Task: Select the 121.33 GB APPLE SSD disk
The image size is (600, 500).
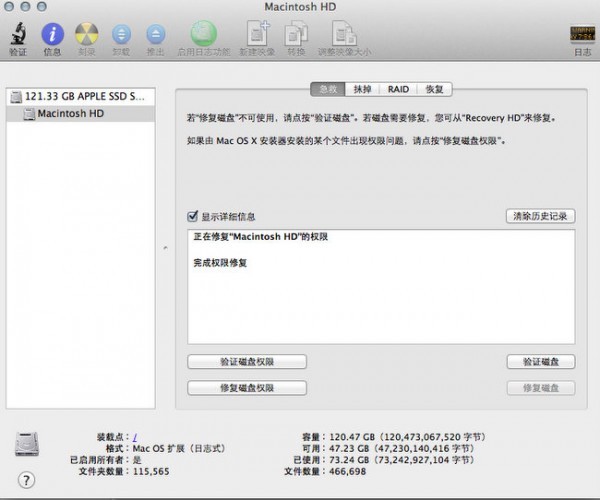Action: pyautogui.click(x=81, y=96)
